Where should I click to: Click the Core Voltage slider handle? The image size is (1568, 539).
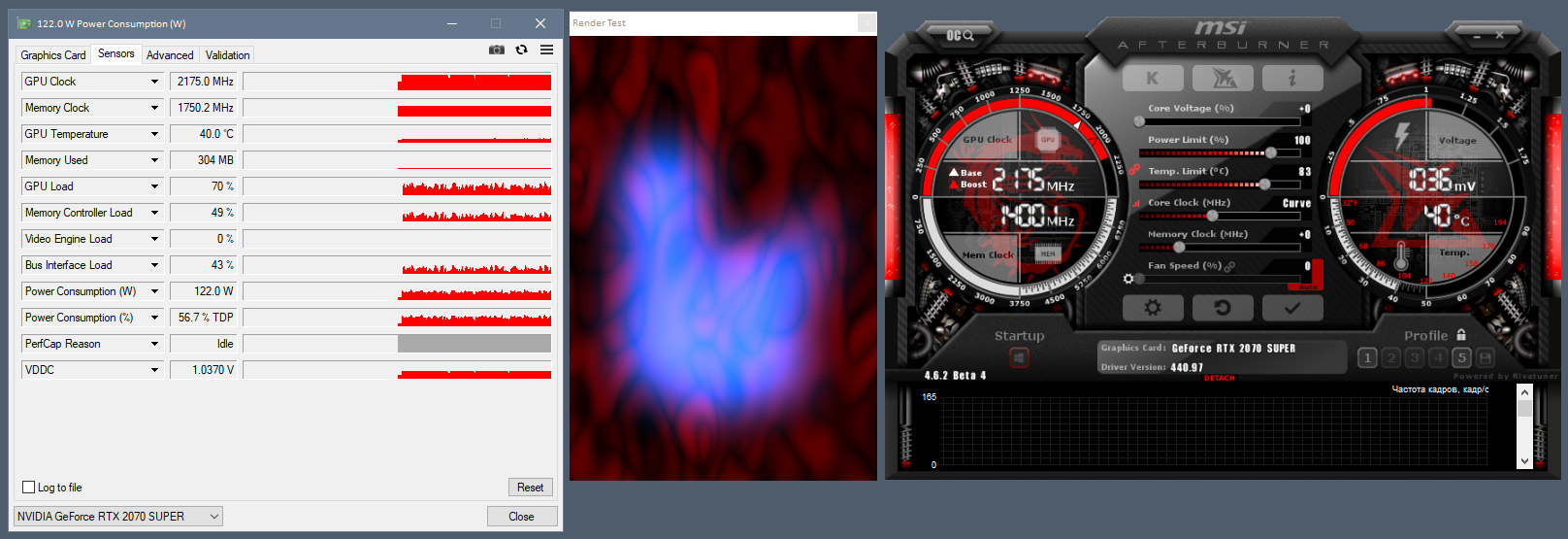point(1139,121)
